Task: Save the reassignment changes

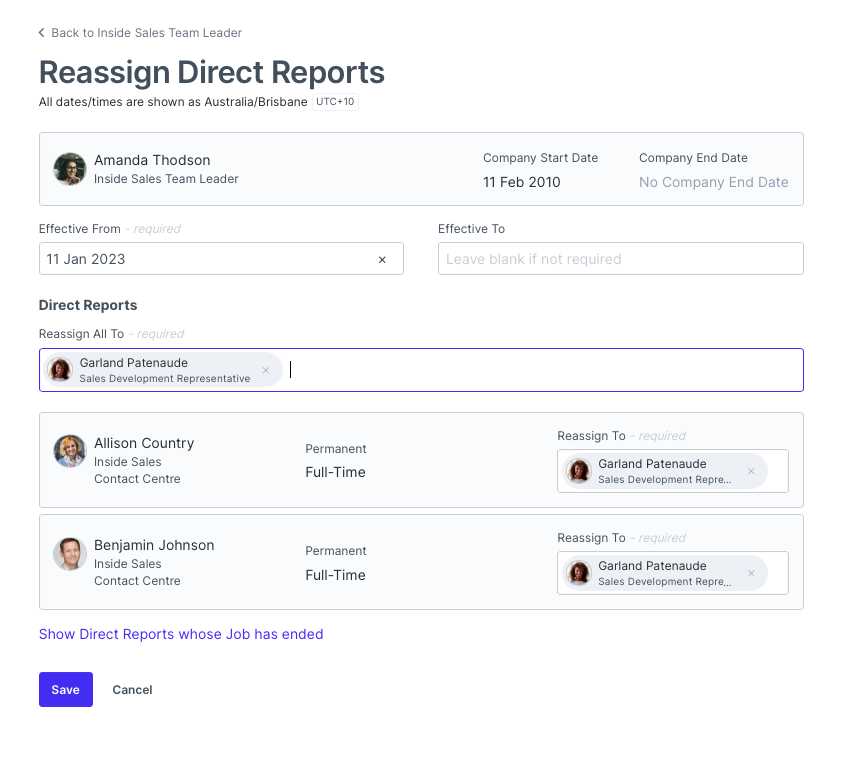Action: point(65,689)
